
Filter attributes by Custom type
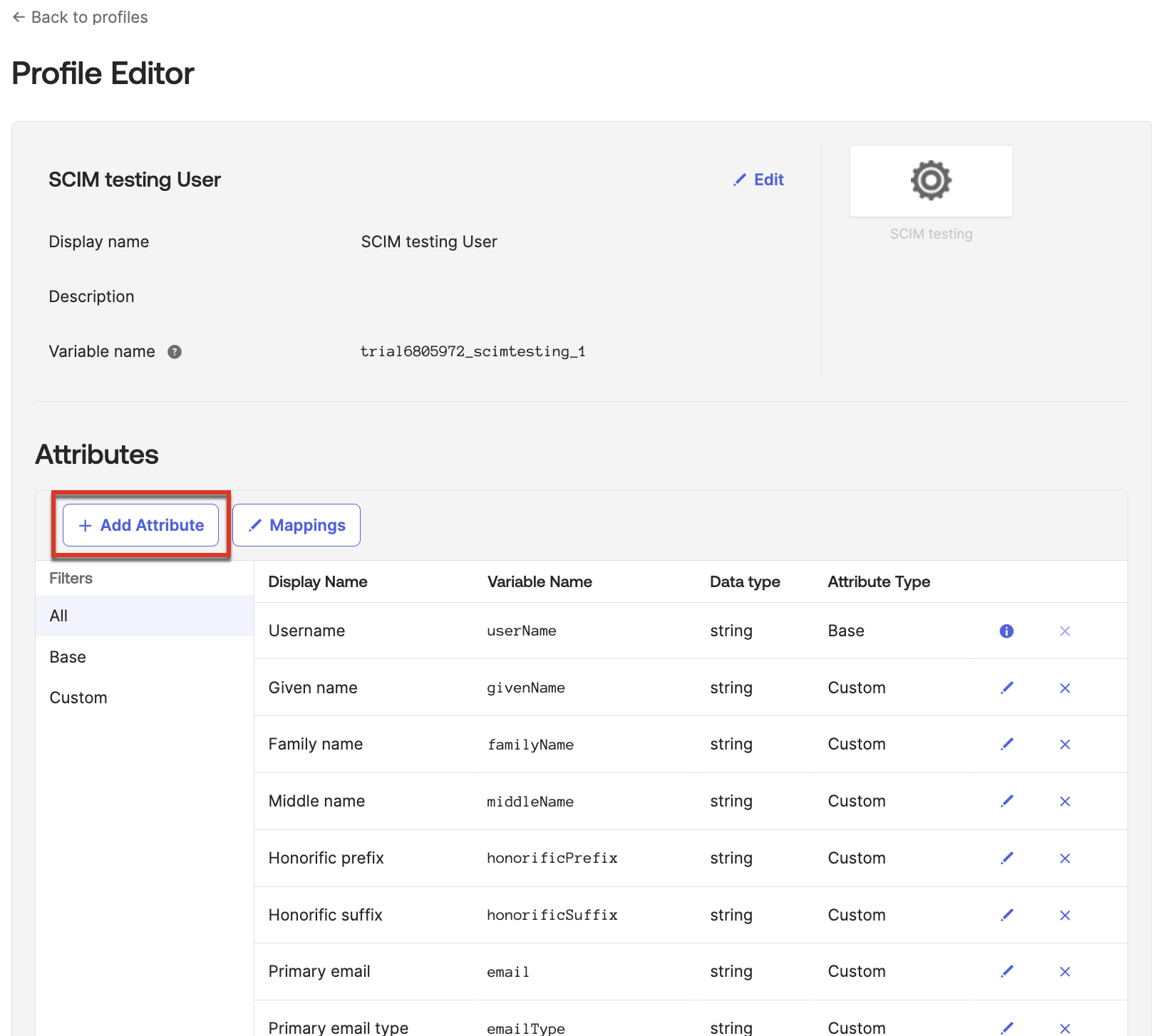[x=78, y=698]
